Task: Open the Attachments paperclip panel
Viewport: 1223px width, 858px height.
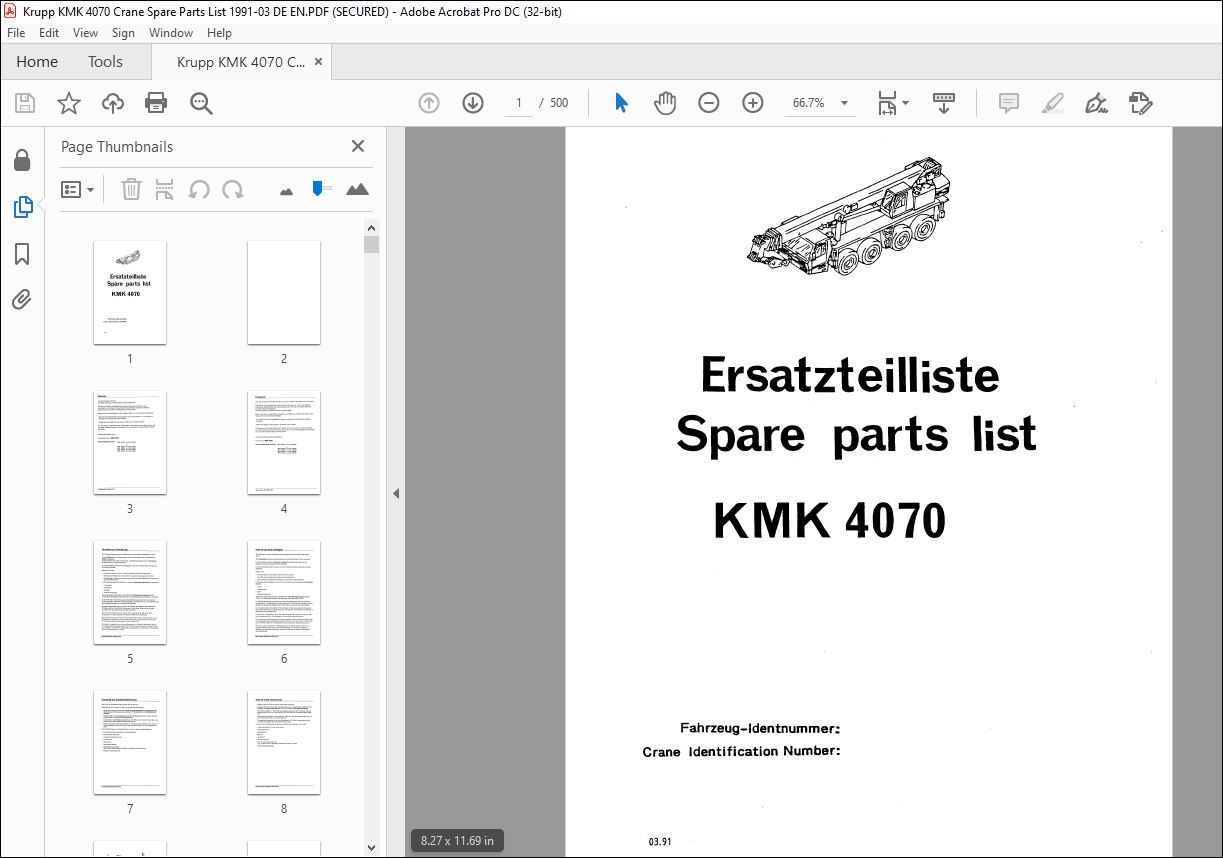Action: pyautogui.click(x=22, y=299)
